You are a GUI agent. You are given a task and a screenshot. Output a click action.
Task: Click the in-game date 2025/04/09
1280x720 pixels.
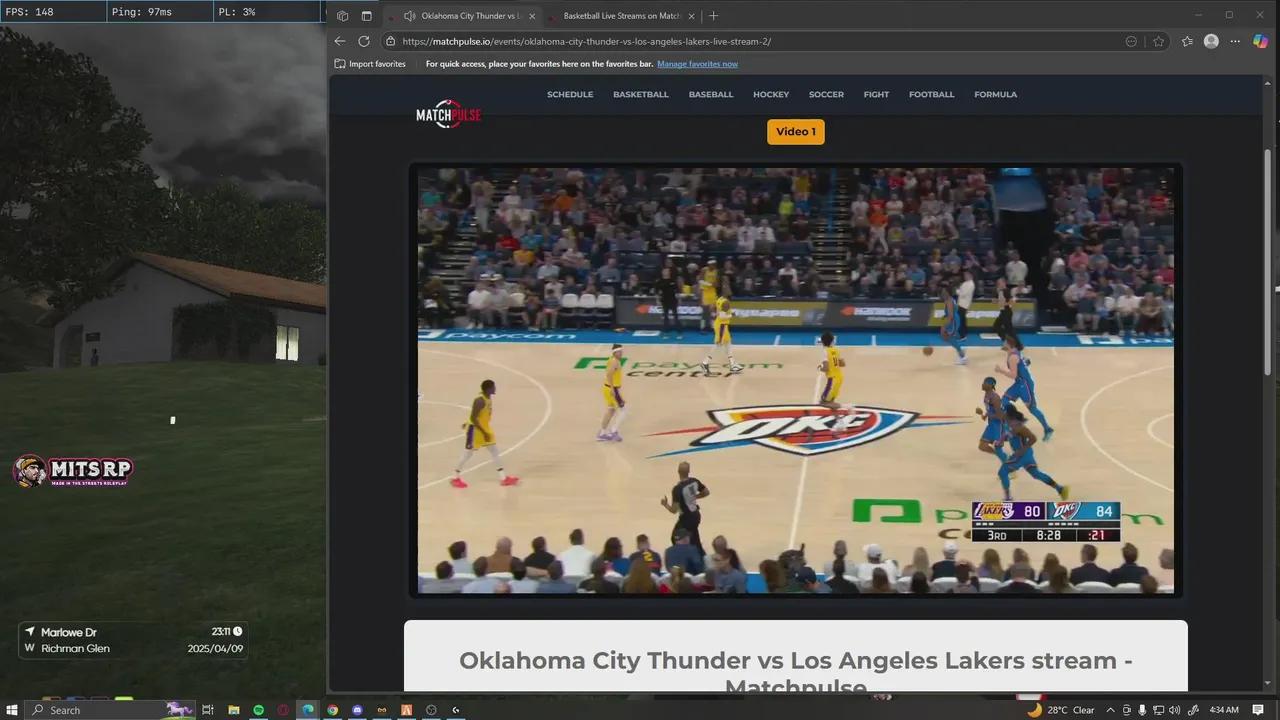click(215, 648)
